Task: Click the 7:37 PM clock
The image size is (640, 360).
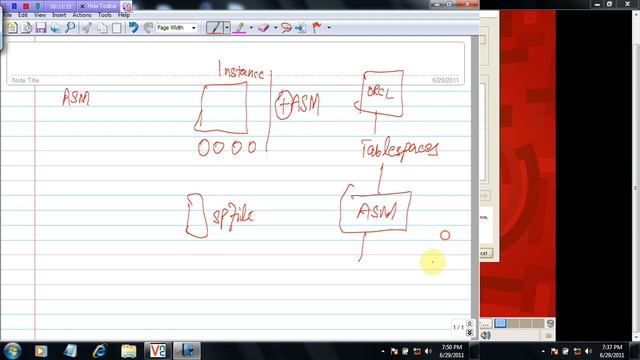Action: [x=612, y=351]
